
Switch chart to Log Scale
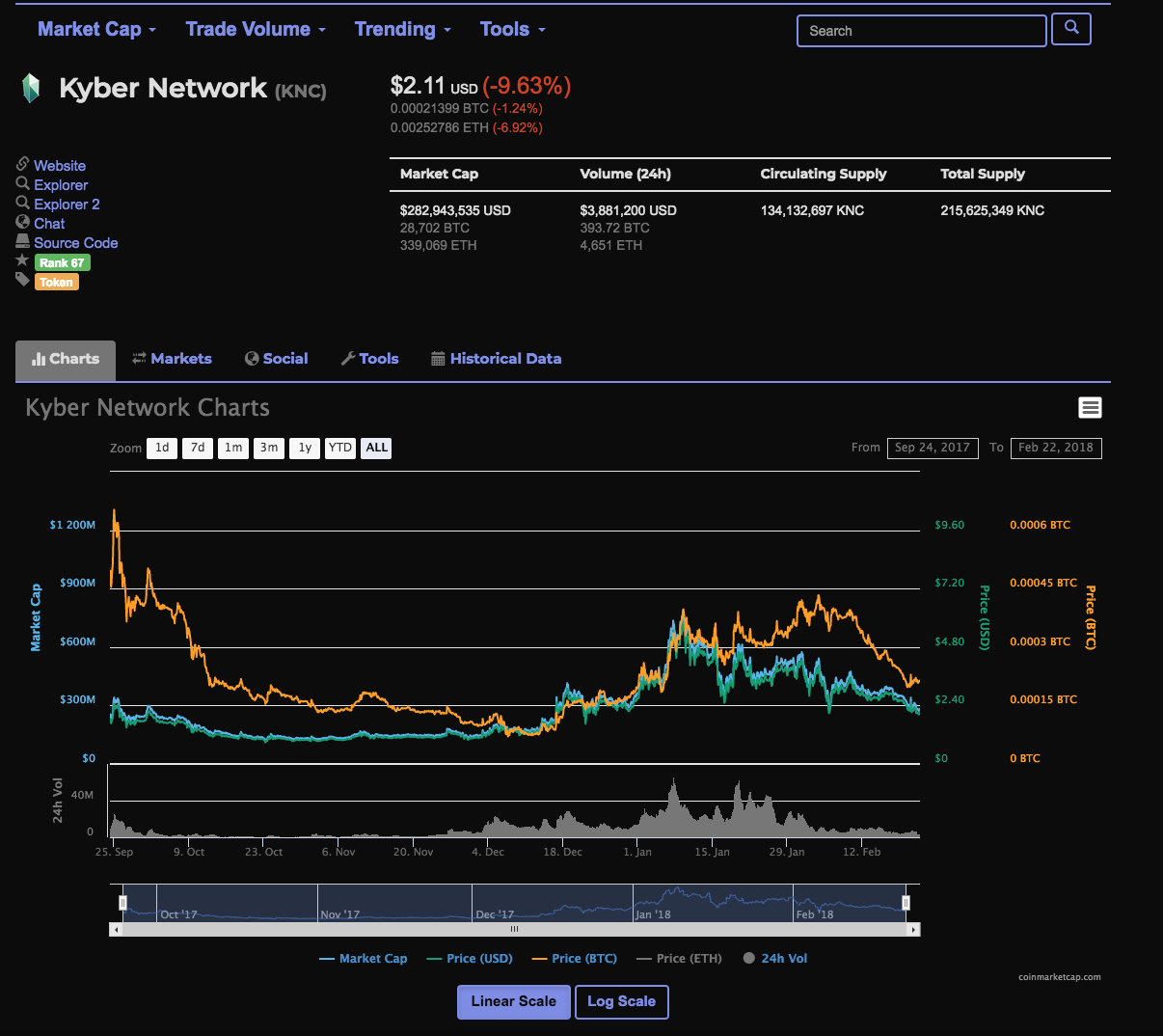point(621,1001)
